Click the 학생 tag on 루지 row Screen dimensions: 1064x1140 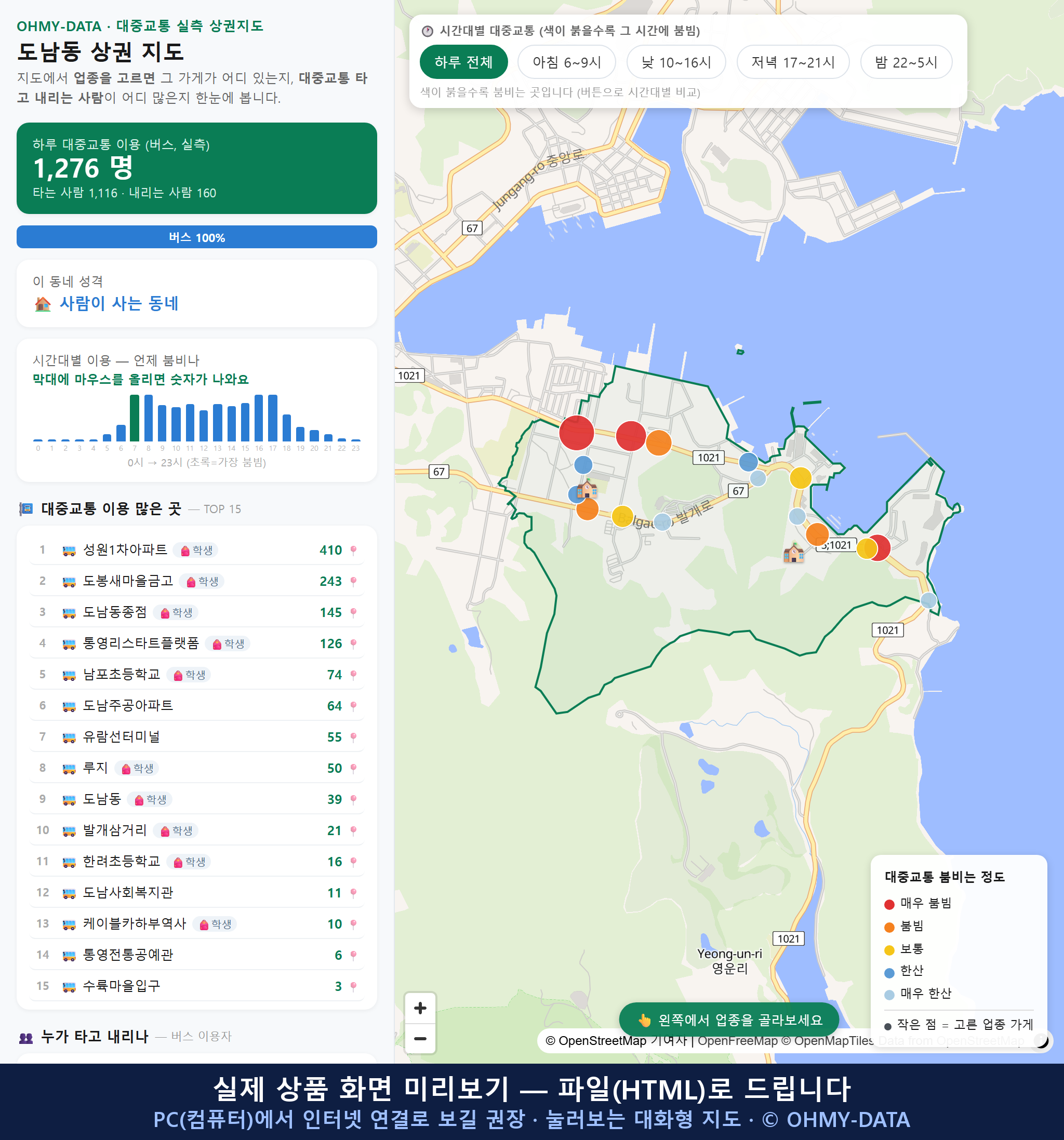pyautogui.click(x=137, y=769)
